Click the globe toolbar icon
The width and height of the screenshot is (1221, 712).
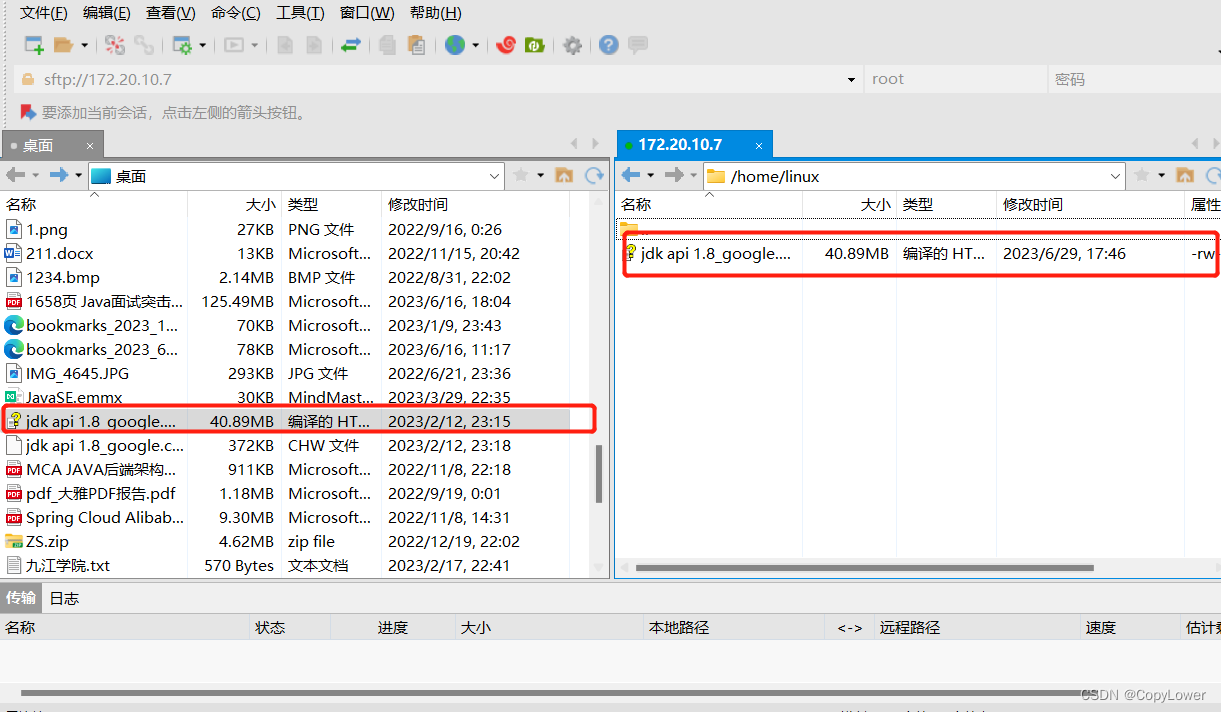[455, 45]
